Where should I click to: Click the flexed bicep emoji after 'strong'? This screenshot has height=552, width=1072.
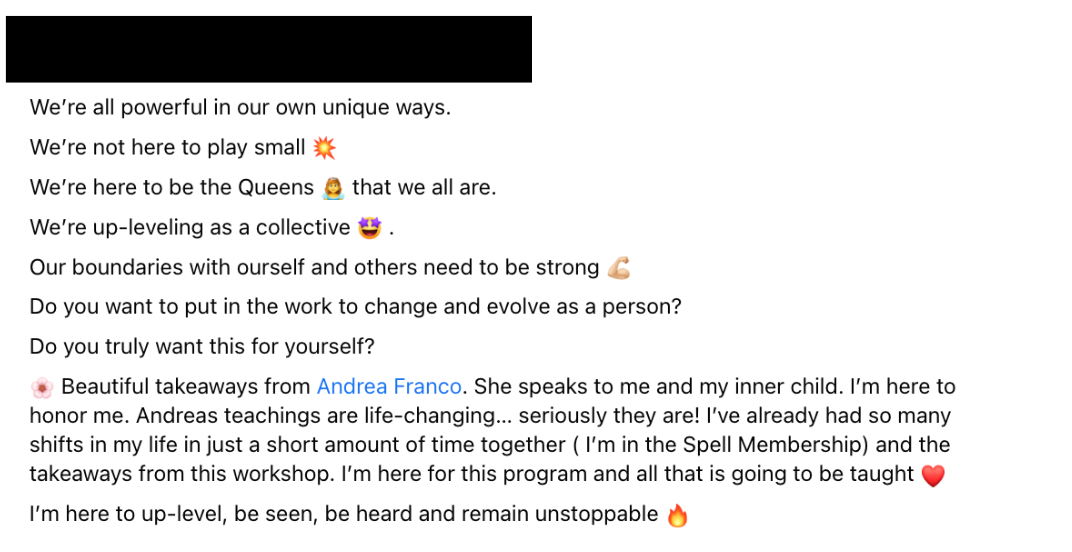click(x=618, y=267)
